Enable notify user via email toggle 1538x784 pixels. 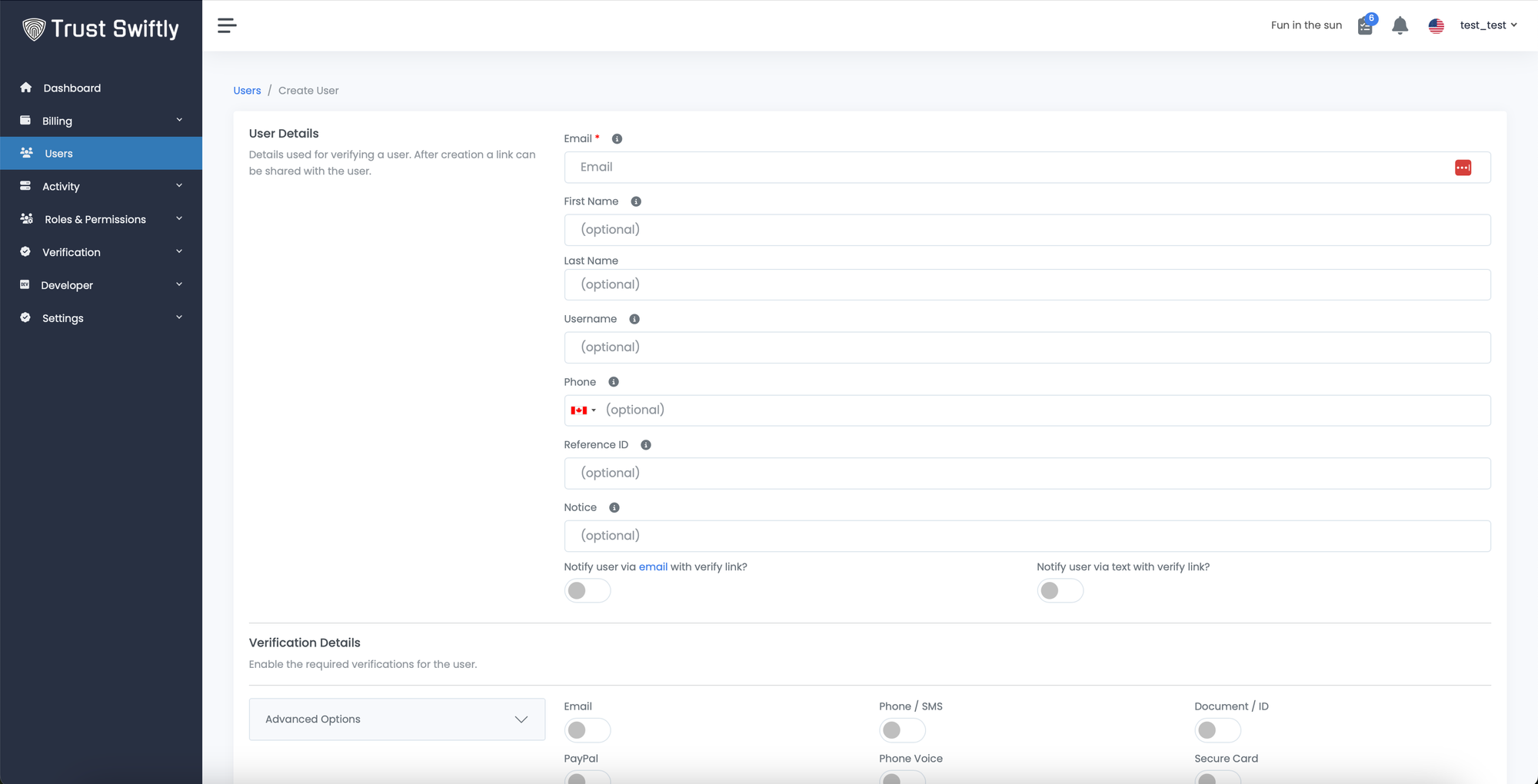pyautogui.click(x=587, y=590)
